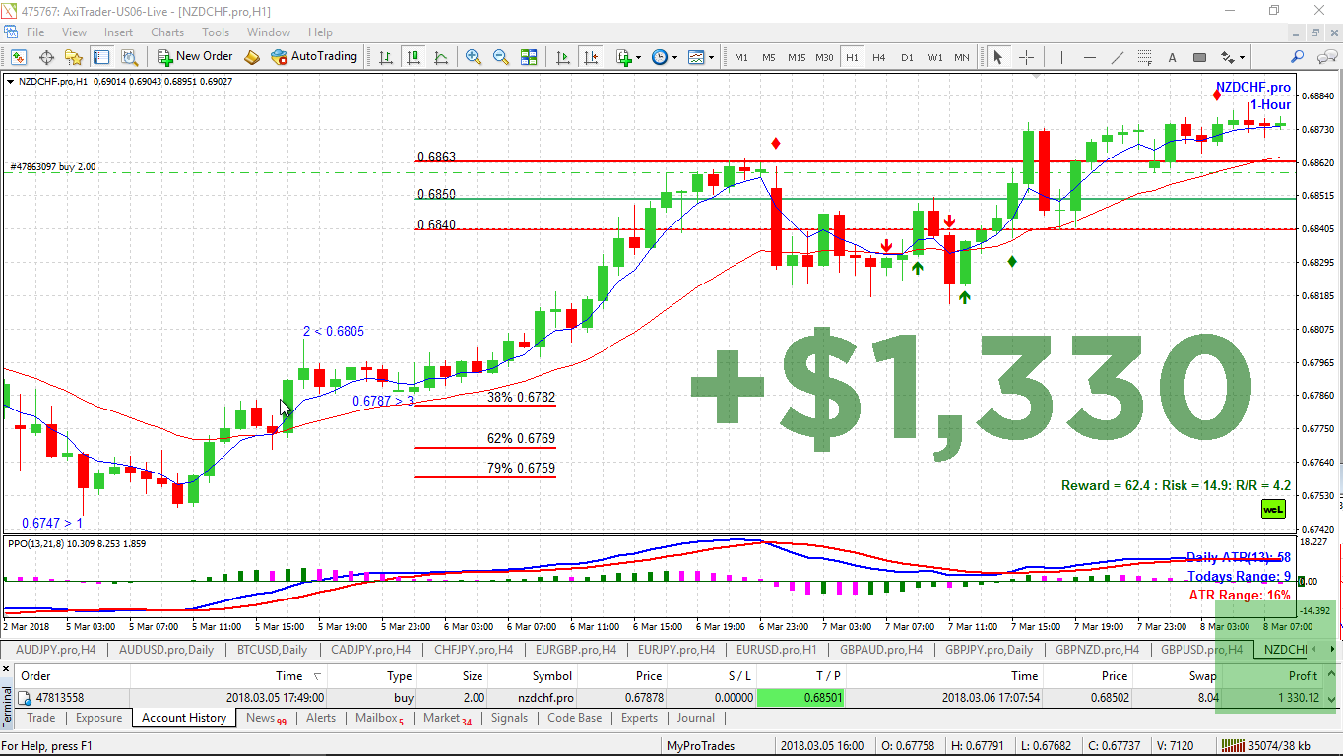Select the H1 timeframe

(852, 57)
